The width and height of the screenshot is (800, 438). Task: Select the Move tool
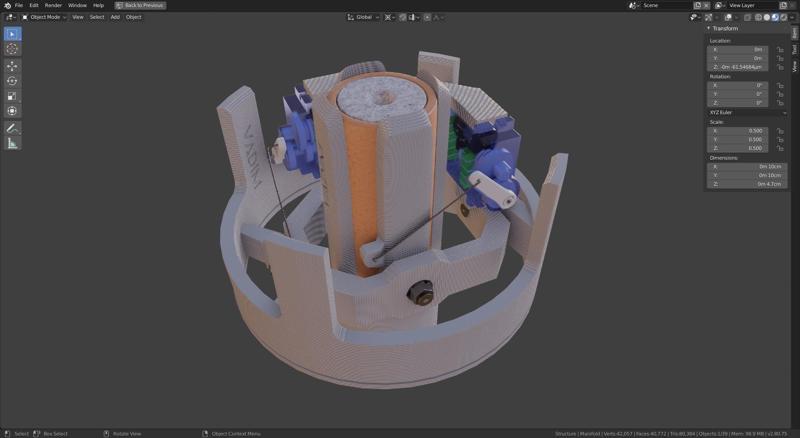12,66
